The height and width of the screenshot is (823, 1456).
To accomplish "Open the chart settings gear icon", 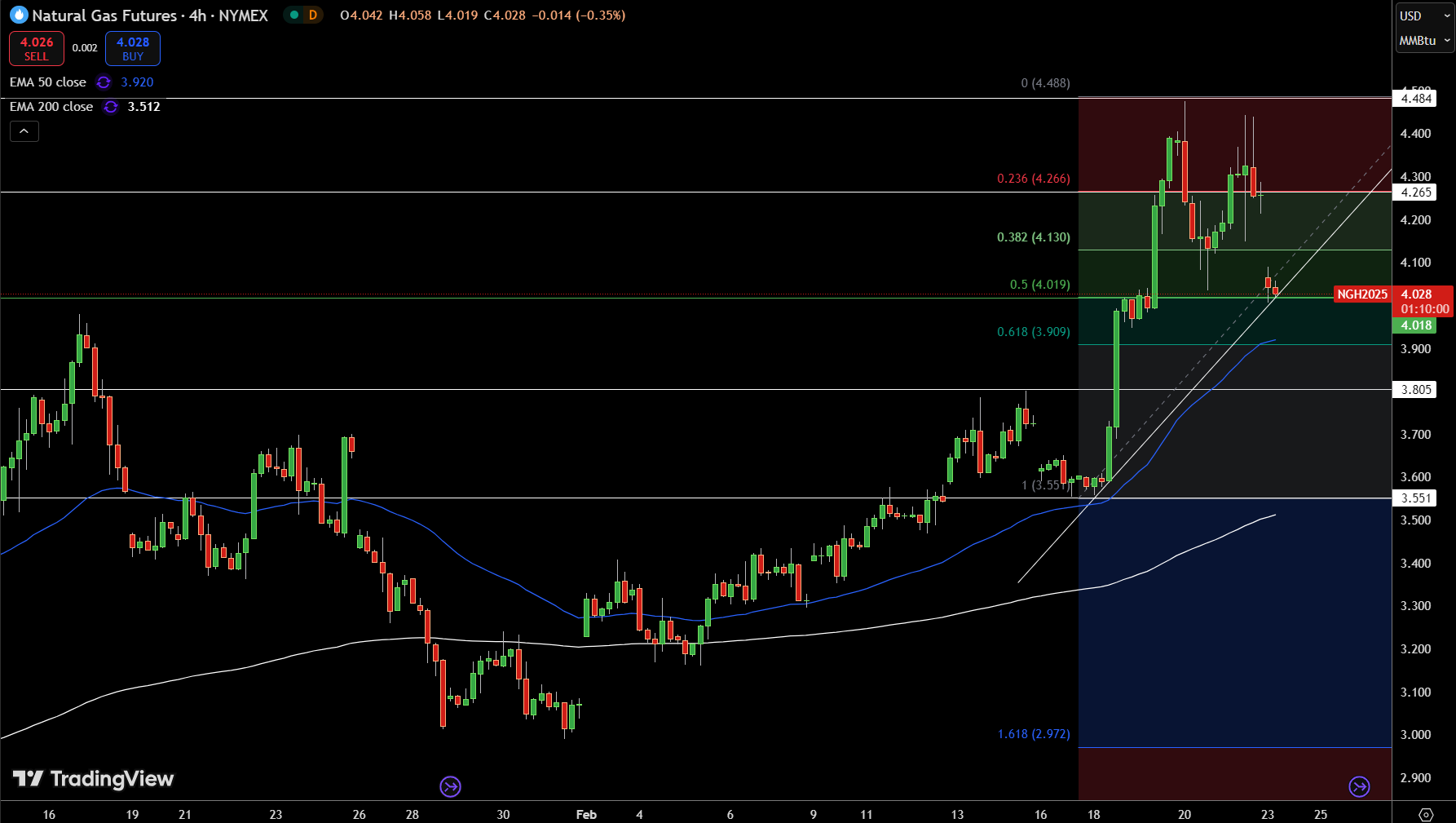I will (x=1426, y=814).
